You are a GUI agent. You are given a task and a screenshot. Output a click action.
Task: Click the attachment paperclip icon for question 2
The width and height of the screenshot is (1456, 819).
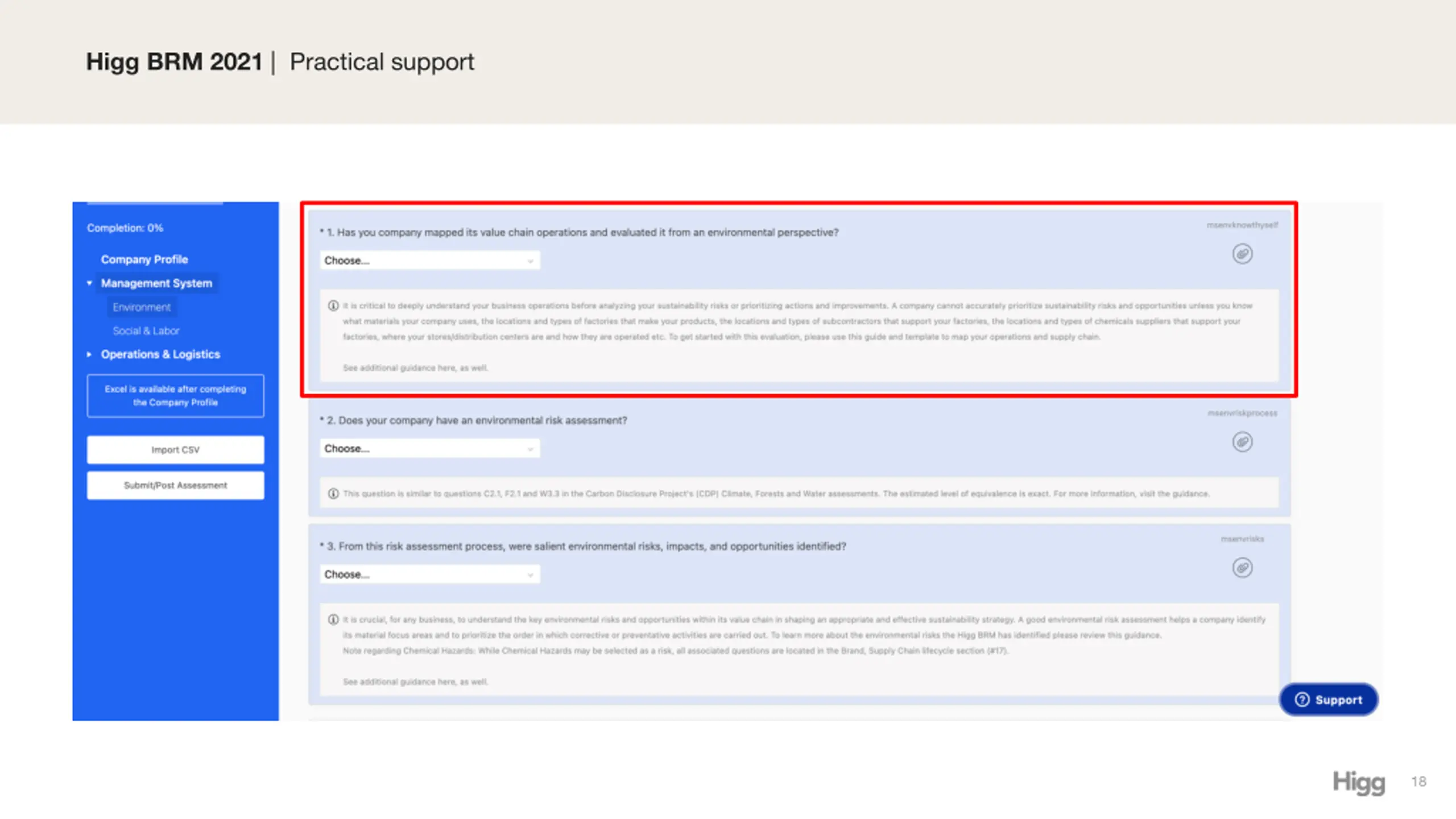point(1242,442)
